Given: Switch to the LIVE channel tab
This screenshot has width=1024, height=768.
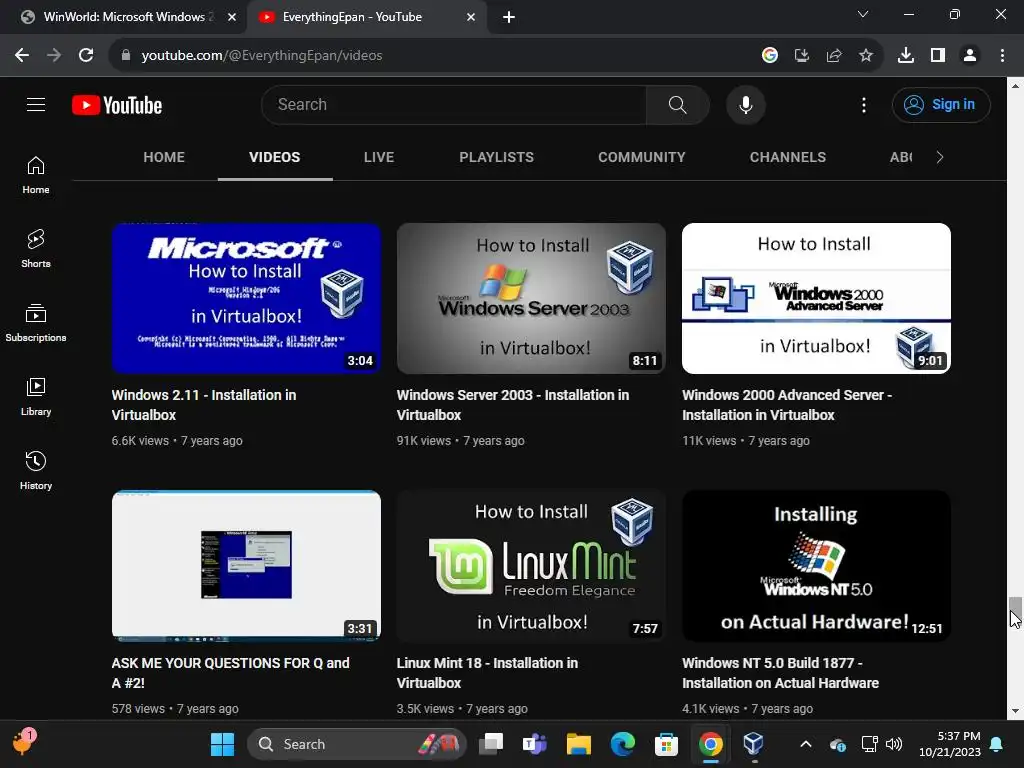Looking at the screenshot, I should pyautogui.click(x=379, y=157).
